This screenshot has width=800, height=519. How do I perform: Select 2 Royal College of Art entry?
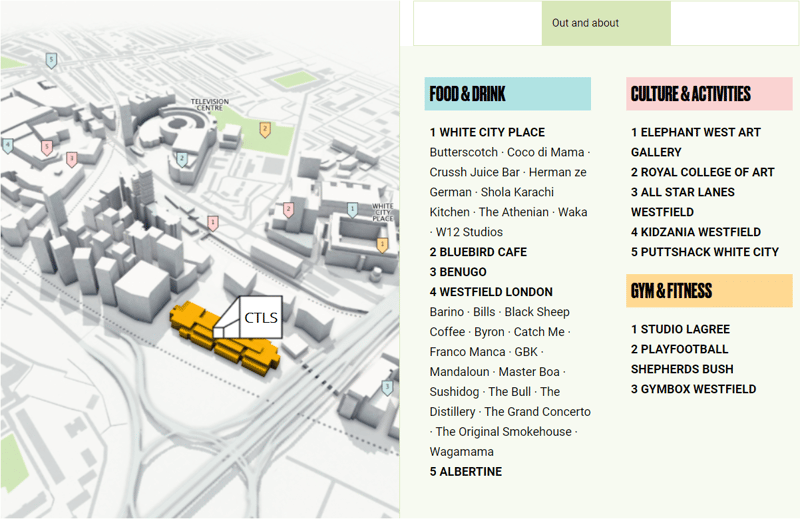pos(703,172)
